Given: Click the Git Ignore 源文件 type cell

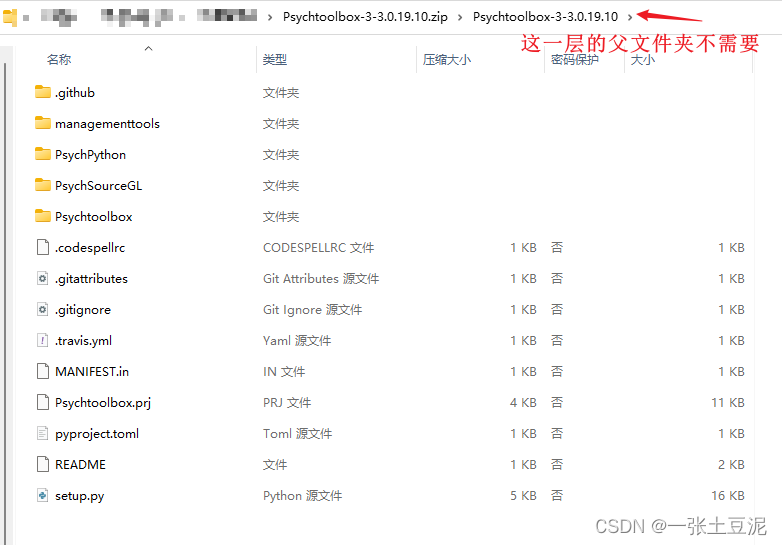Looking at the screenshot, I should click(x=312, y=310).
